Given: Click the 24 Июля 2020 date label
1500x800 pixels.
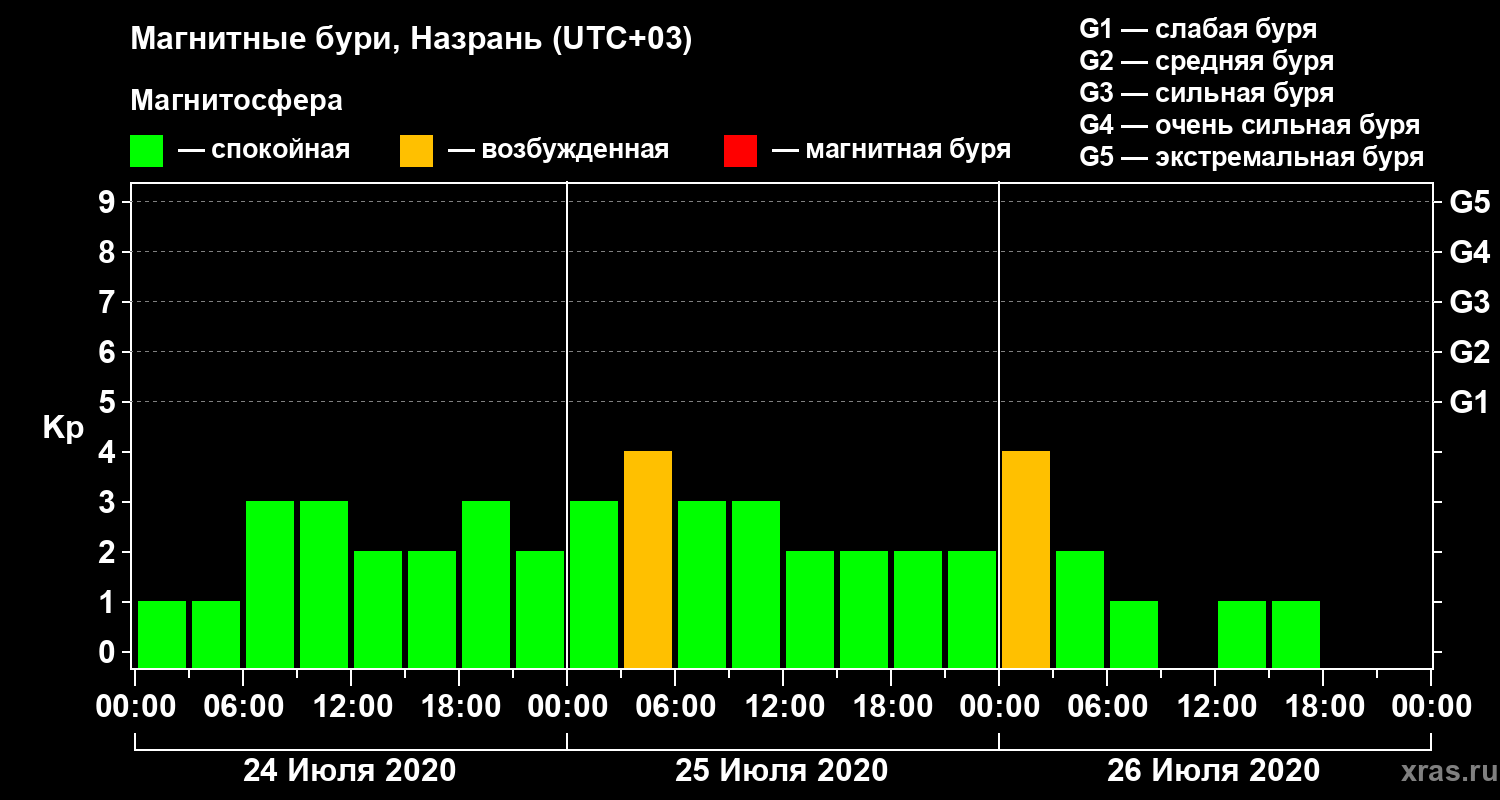Looking at the screenshot, I should 350,771.
